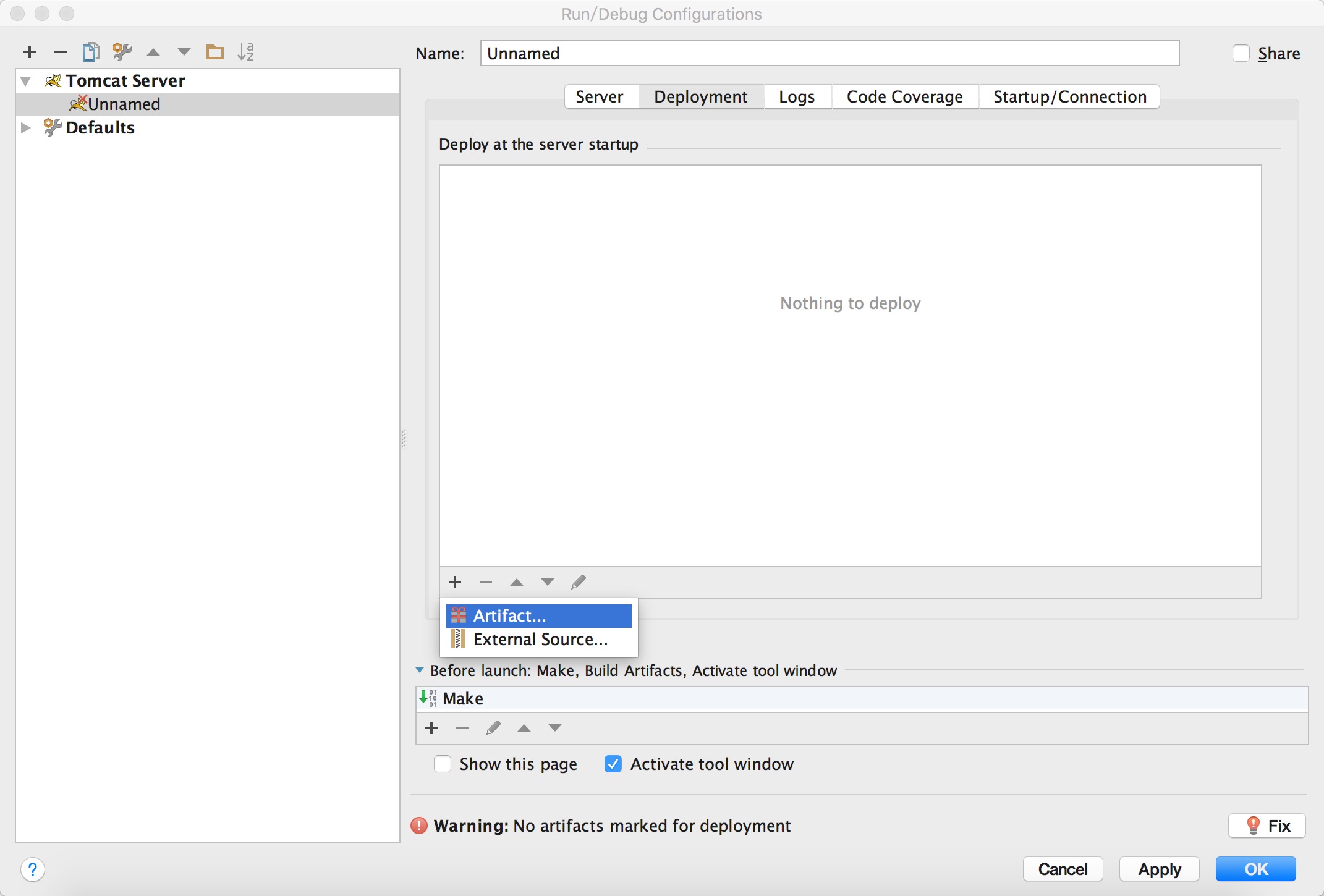
Task: Click the Before launch add plus icon
Action: point(432,727)
